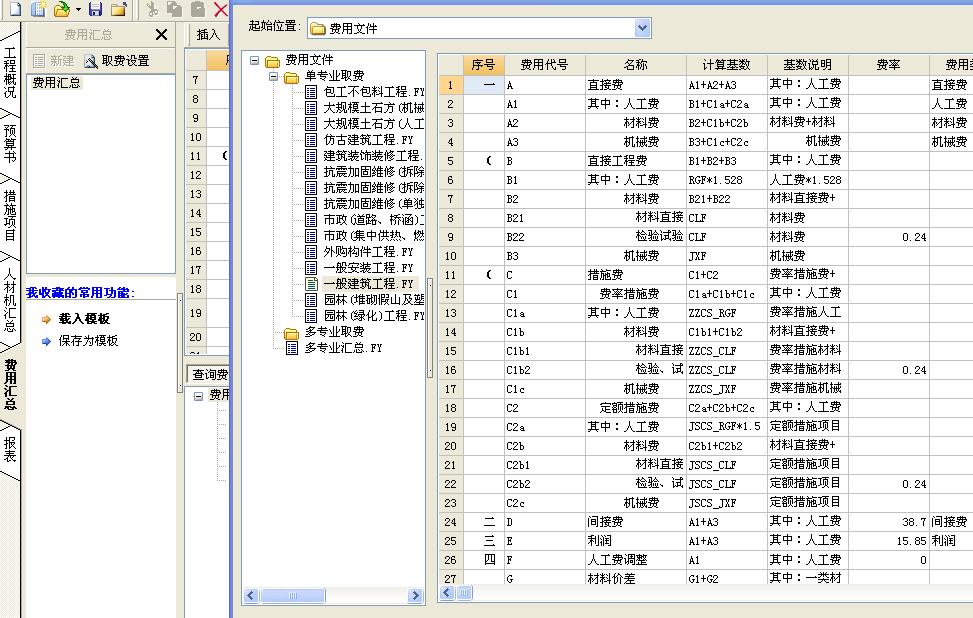Image resolution: width=973 pixels, height=618 pixels.
Task: Collapse the 单专业取费 tree folder
Action: (273, 76)
